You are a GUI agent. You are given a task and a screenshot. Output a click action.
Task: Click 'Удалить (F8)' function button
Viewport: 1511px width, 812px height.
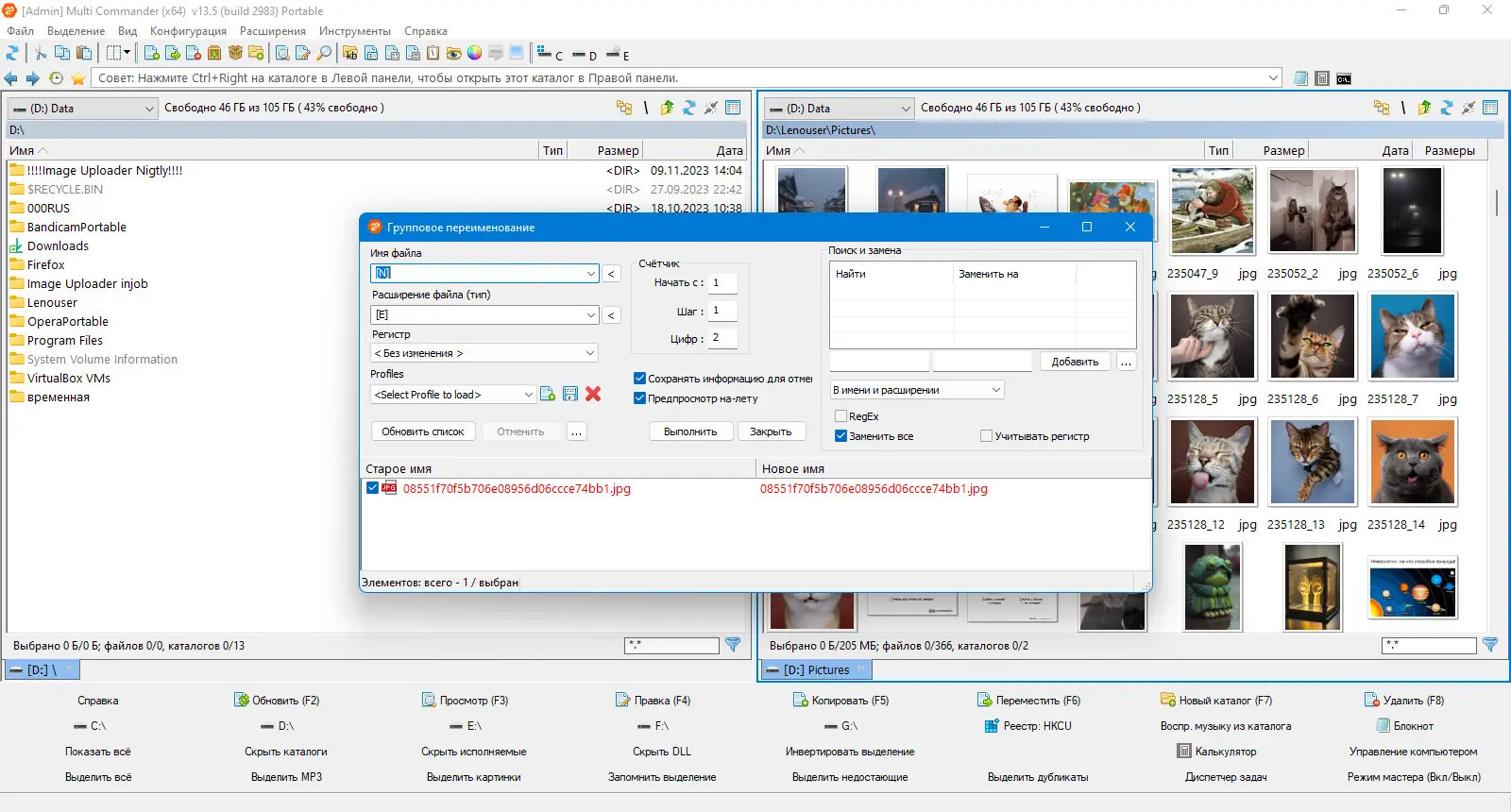click(x=1404, y=701)
